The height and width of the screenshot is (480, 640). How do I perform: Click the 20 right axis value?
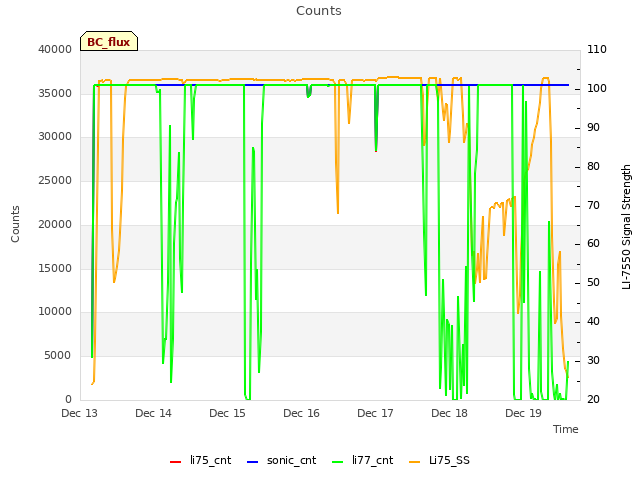coord(593,400)
